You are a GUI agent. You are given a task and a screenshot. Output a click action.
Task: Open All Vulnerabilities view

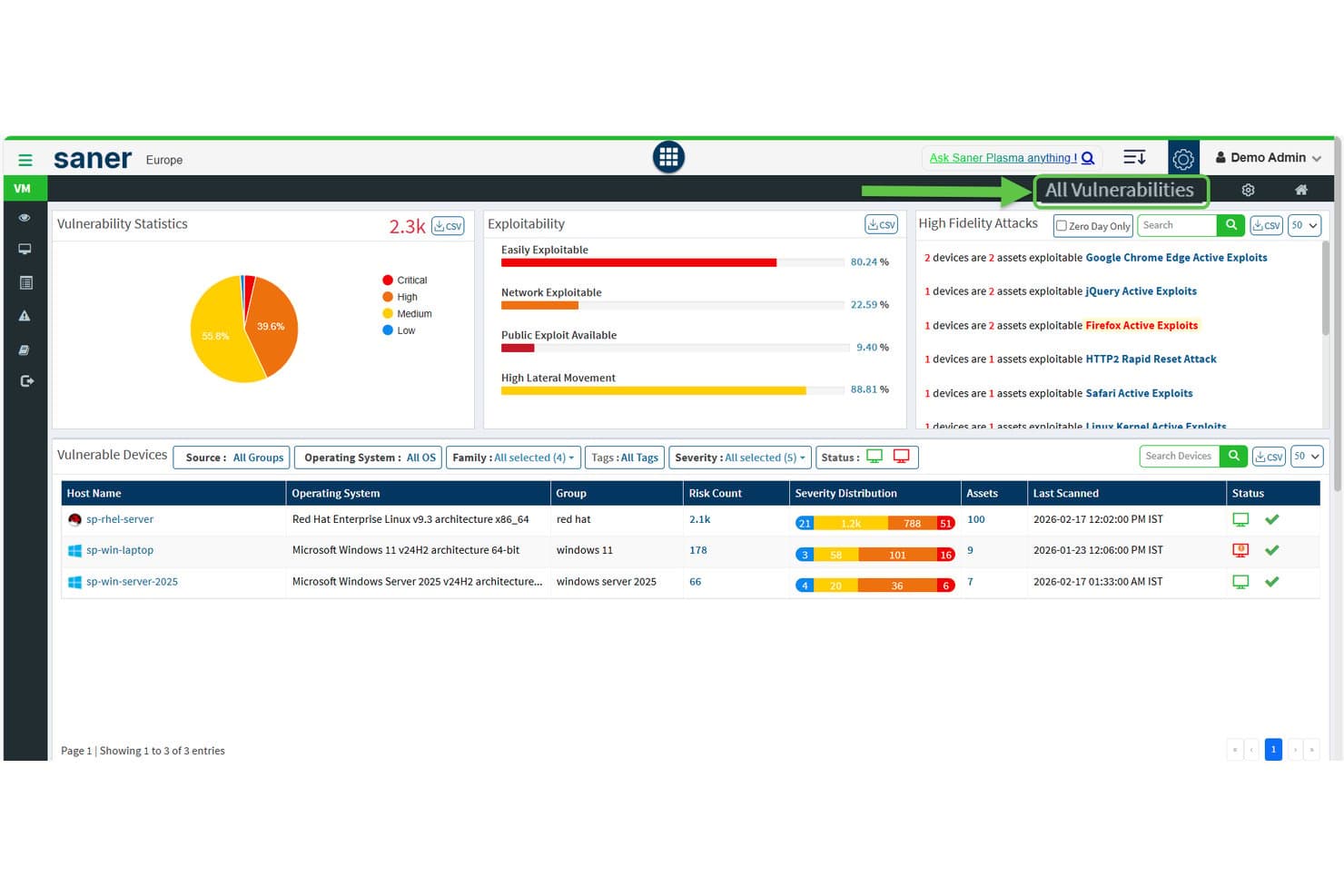point(1120,190)
